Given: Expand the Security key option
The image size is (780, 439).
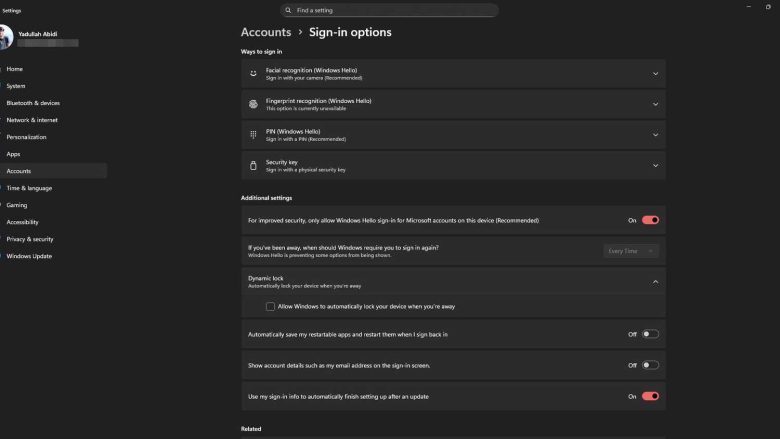Looking at the screenshot, I should click(x=655, y=165).
